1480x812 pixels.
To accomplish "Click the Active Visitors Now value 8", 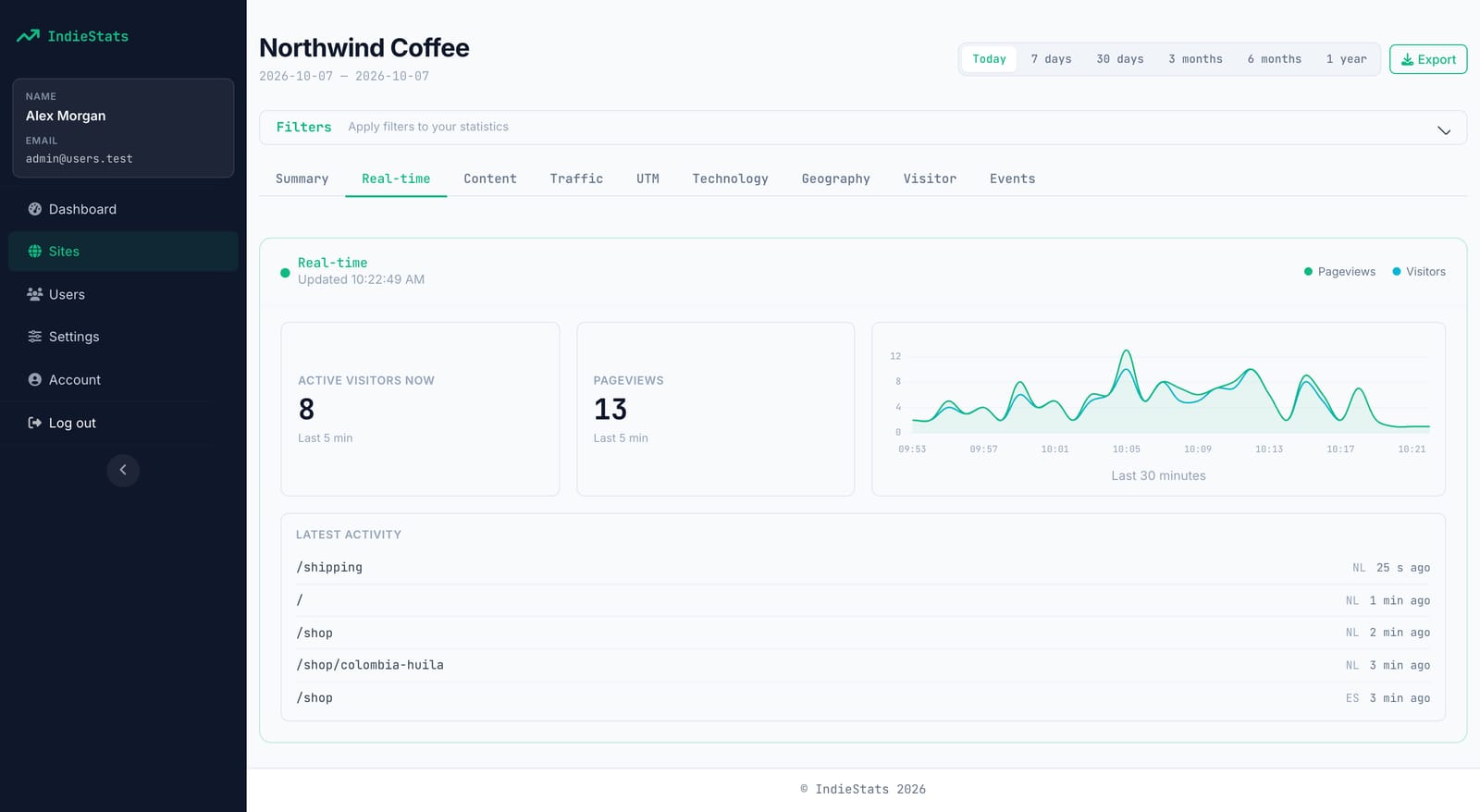I will point(306,409).
